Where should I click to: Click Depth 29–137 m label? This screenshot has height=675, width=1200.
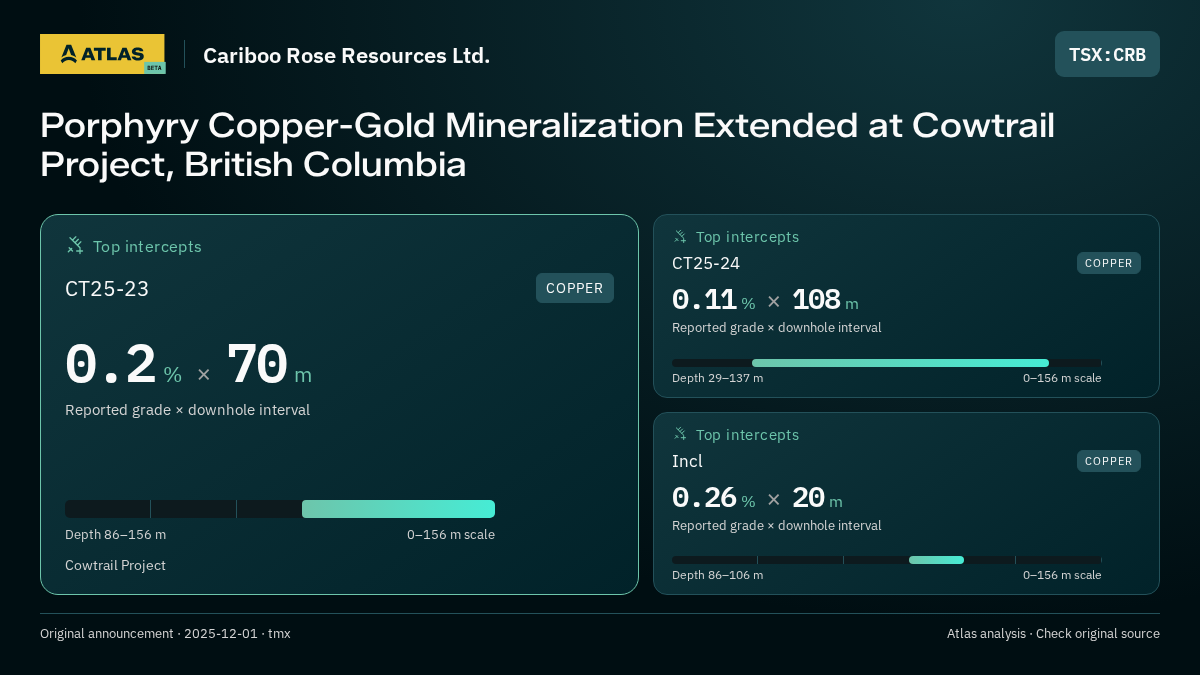click(x=717, y=378)
